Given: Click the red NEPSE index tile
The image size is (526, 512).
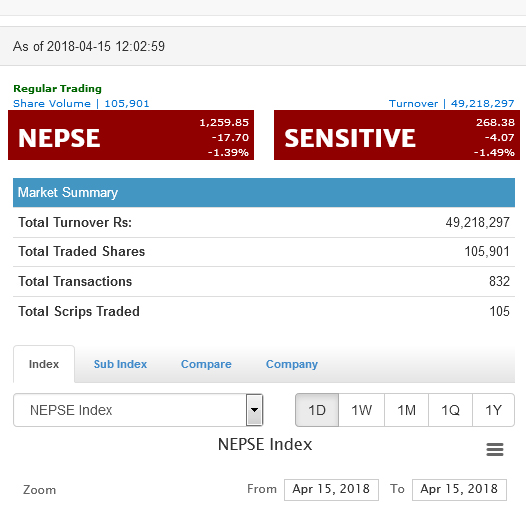Looking at the screenshot, I should point(131,135).
